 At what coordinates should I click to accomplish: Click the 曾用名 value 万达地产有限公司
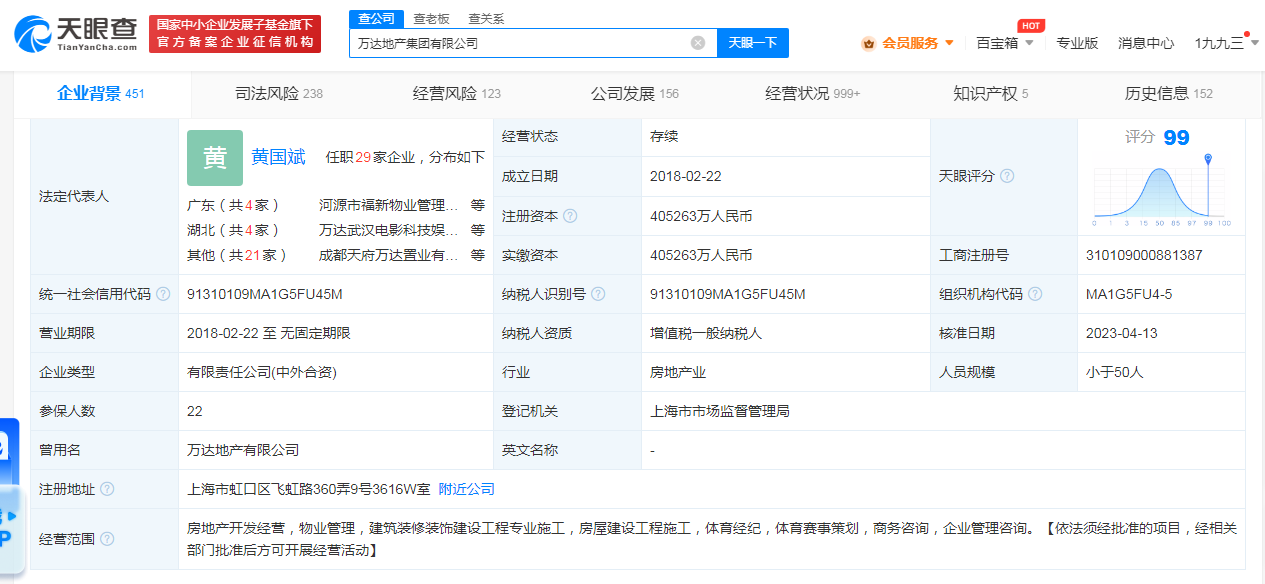(x=243, y=450)
